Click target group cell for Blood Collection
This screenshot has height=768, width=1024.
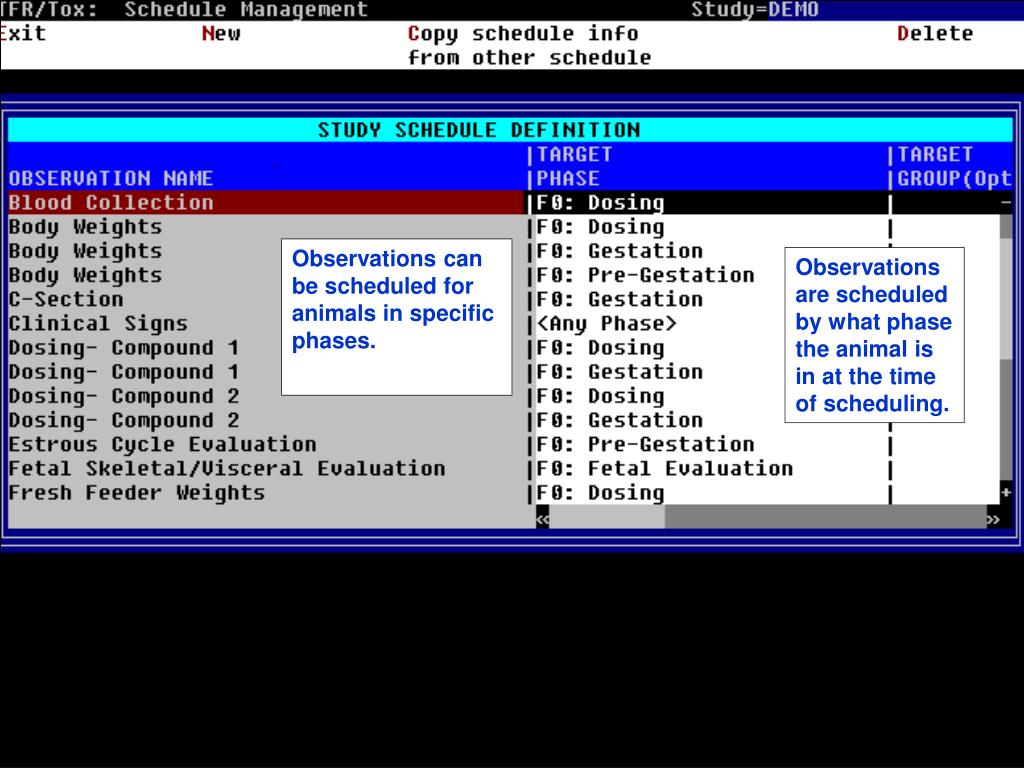[945, 203]
